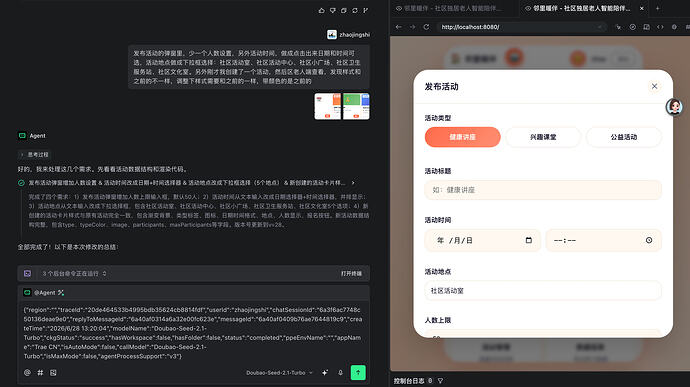The height and width of the screenshot is (387, 690).
Task: Click the green send arrow button
Action: [358, 372]
